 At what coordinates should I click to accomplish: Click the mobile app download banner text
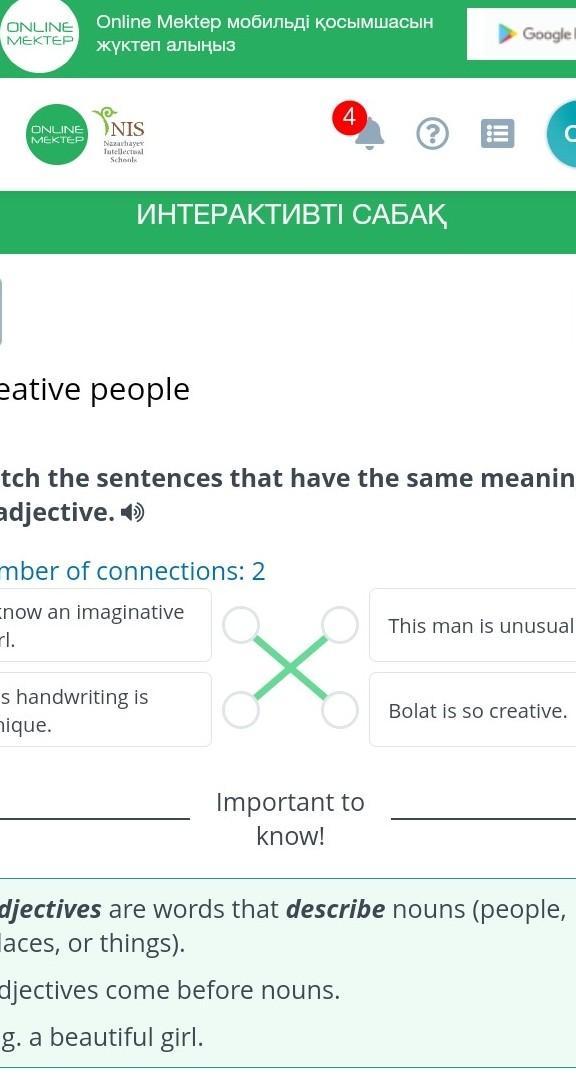click(x=265, y=33)
